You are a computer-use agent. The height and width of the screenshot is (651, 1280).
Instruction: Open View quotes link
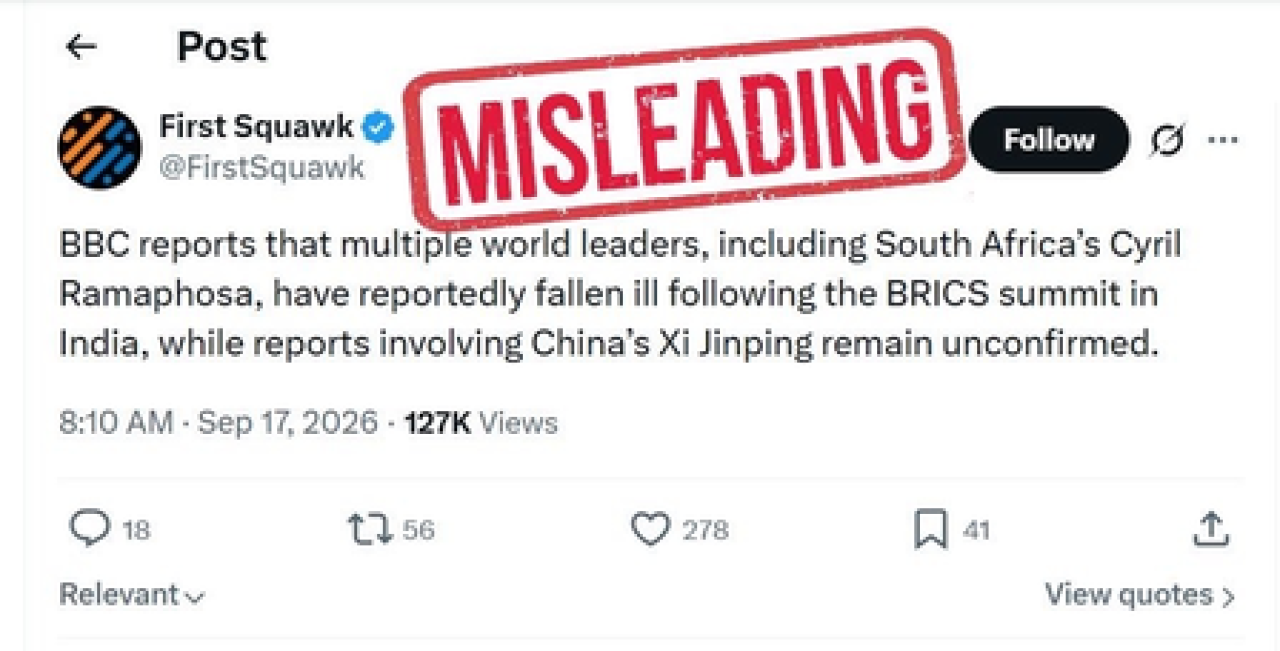(1140, 594)
